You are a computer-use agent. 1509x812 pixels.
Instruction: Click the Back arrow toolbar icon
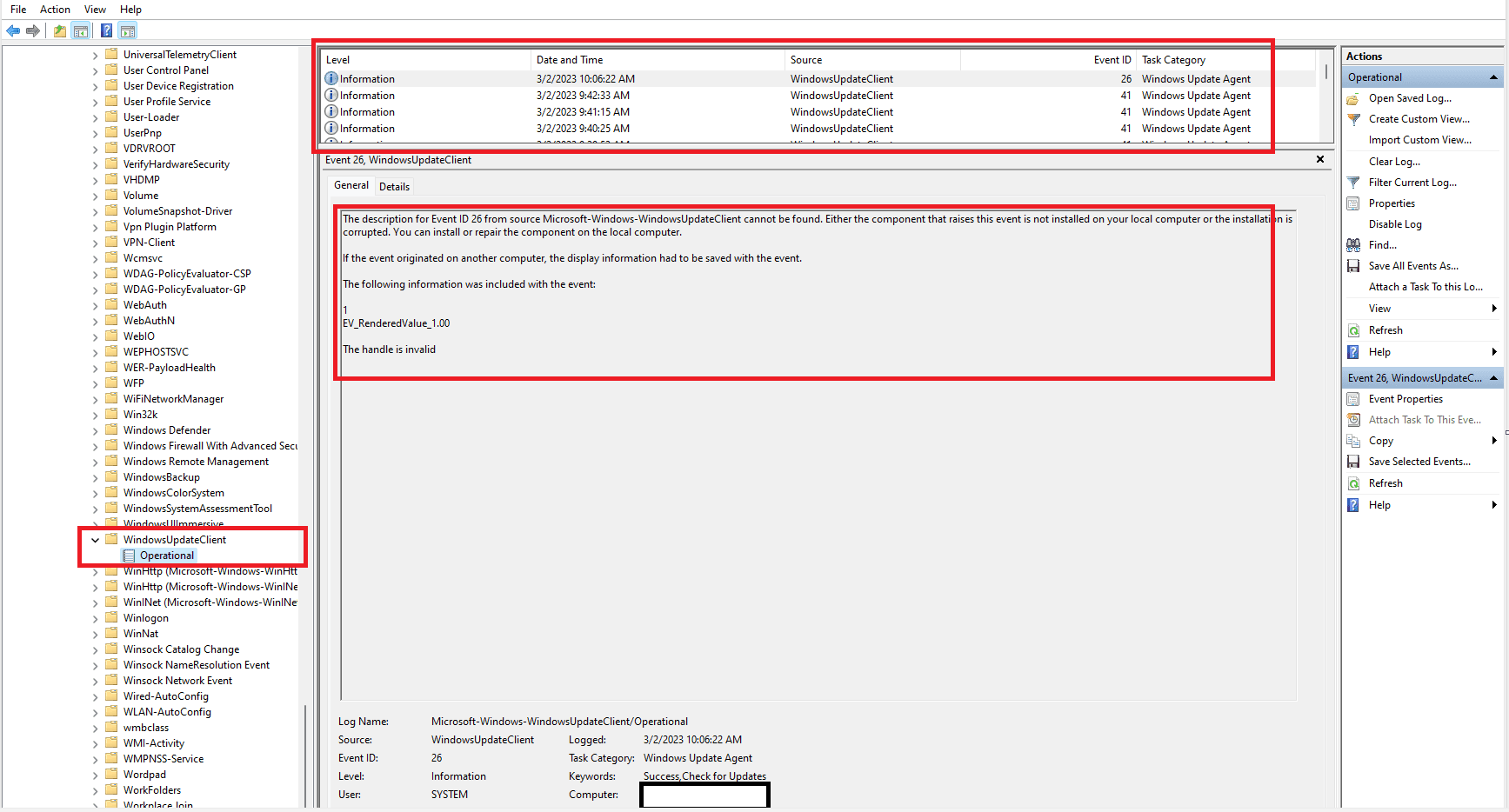click(x=13, y=31)
